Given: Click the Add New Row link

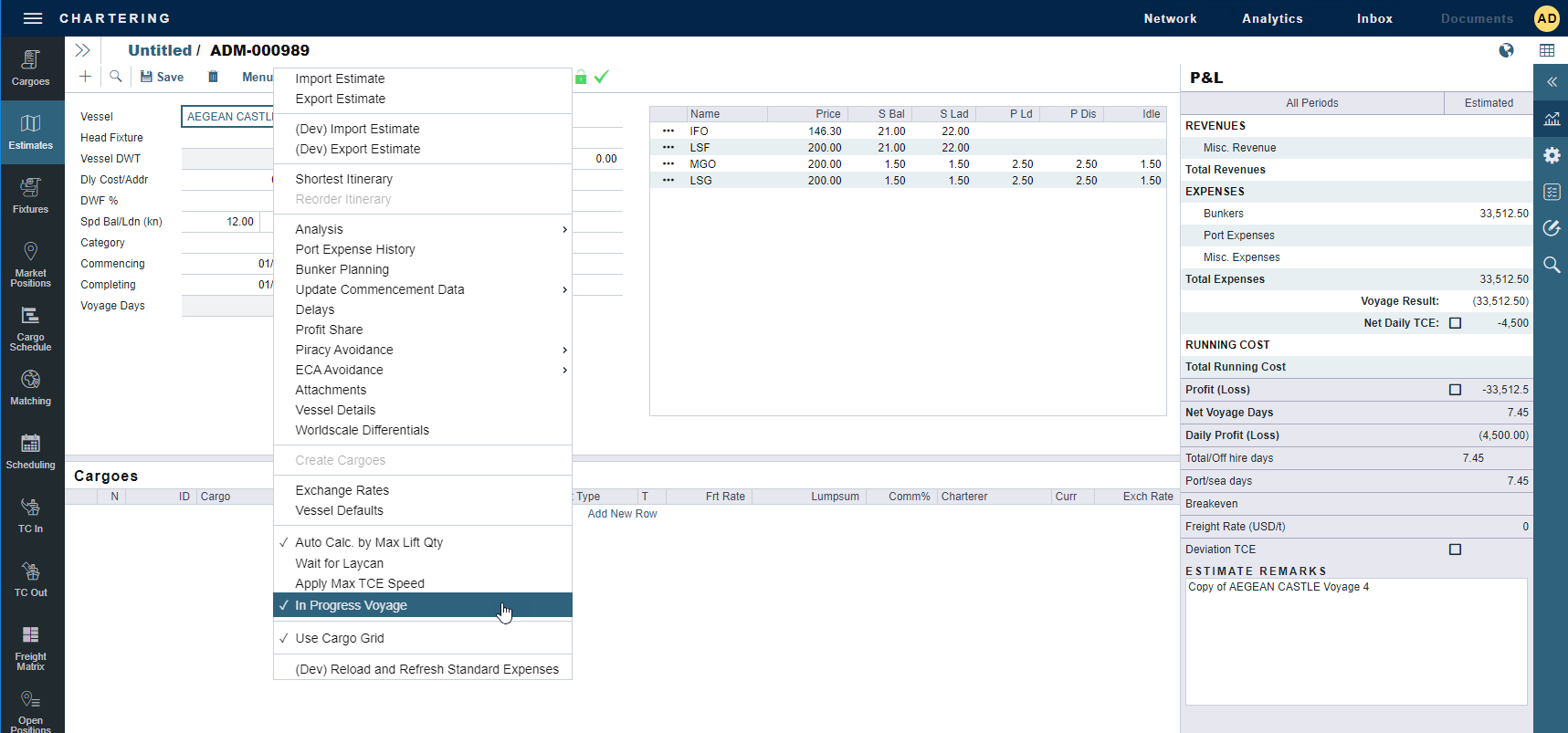Looking at the screenshot, I should [x=622, y=514].
